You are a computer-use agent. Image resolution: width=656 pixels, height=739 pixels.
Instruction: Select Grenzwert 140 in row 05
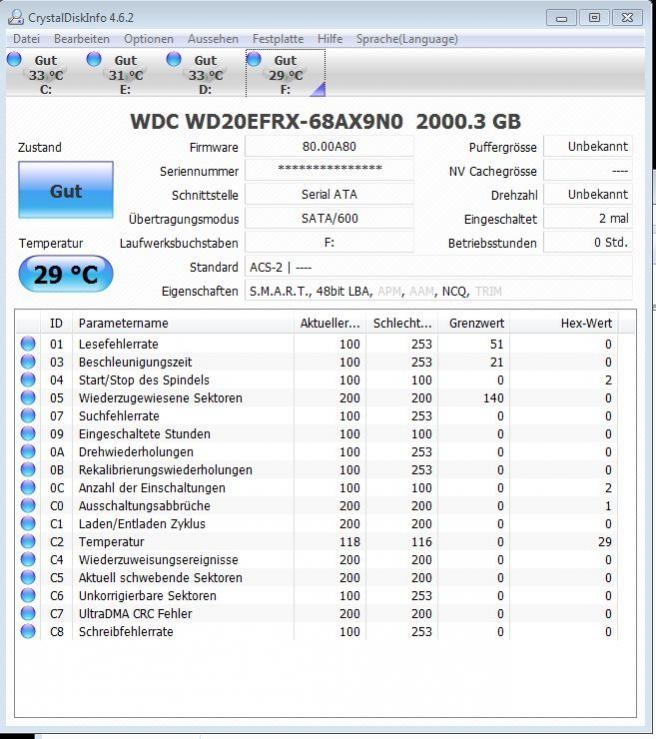(493, 398)
